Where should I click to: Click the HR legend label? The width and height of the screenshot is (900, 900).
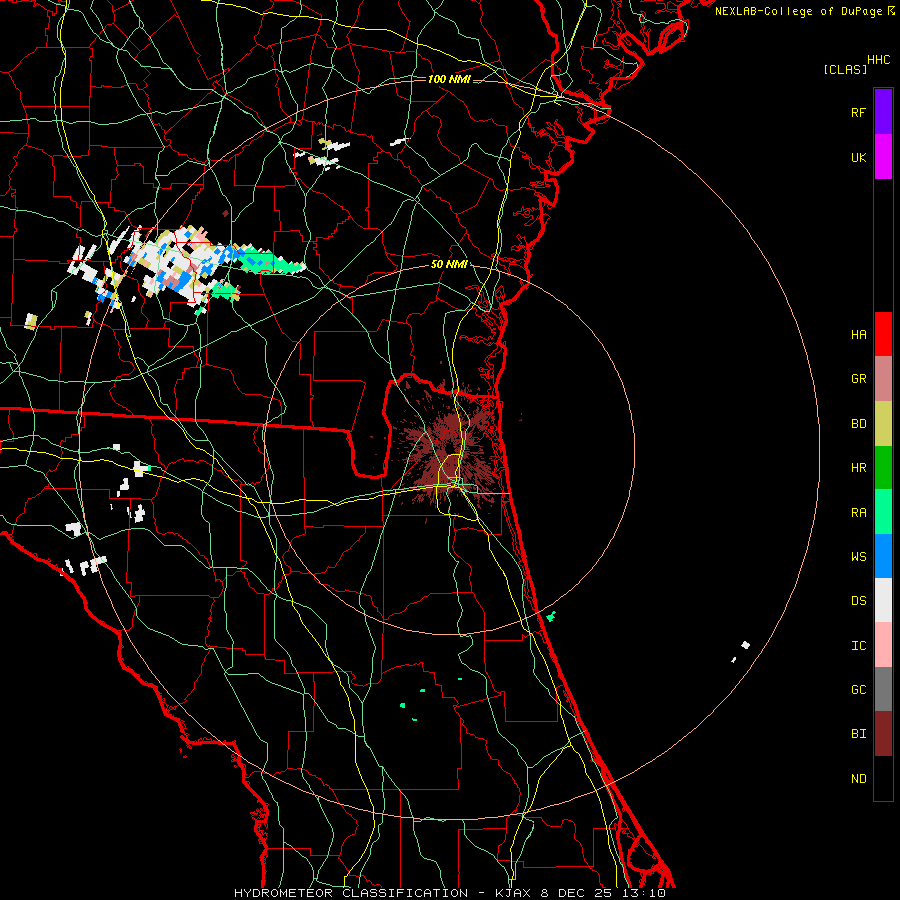tap(858, 468)
